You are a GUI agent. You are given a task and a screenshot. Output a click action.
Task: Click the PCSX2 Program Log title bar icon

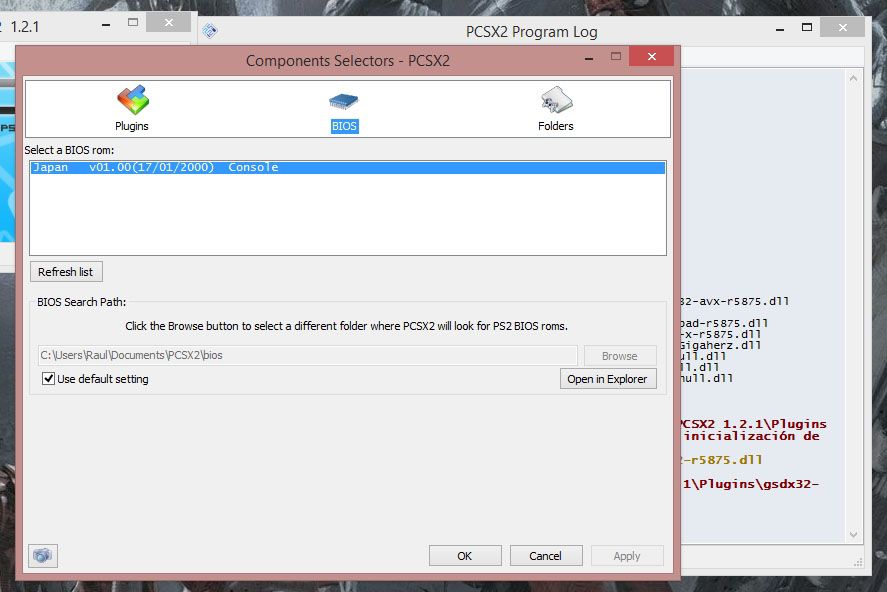tap(209, 31)
